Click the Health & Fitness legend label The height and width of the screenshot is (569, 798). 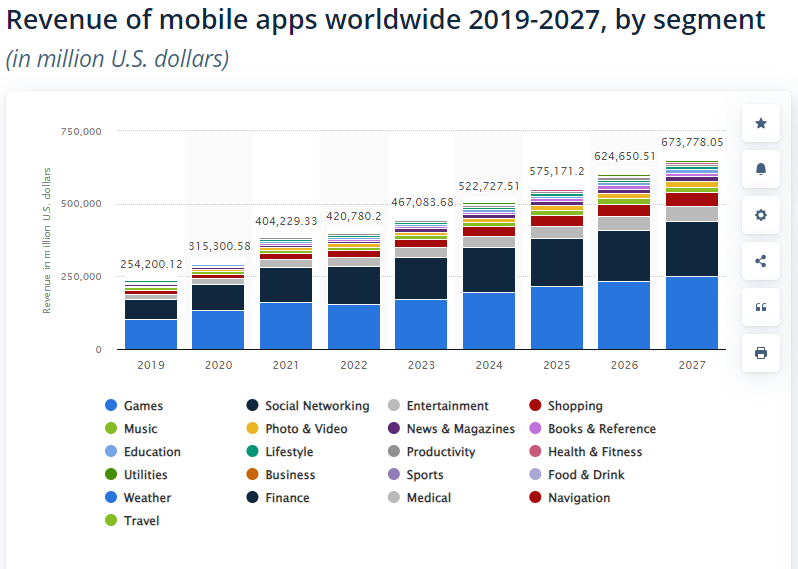(x=595, y=451)
